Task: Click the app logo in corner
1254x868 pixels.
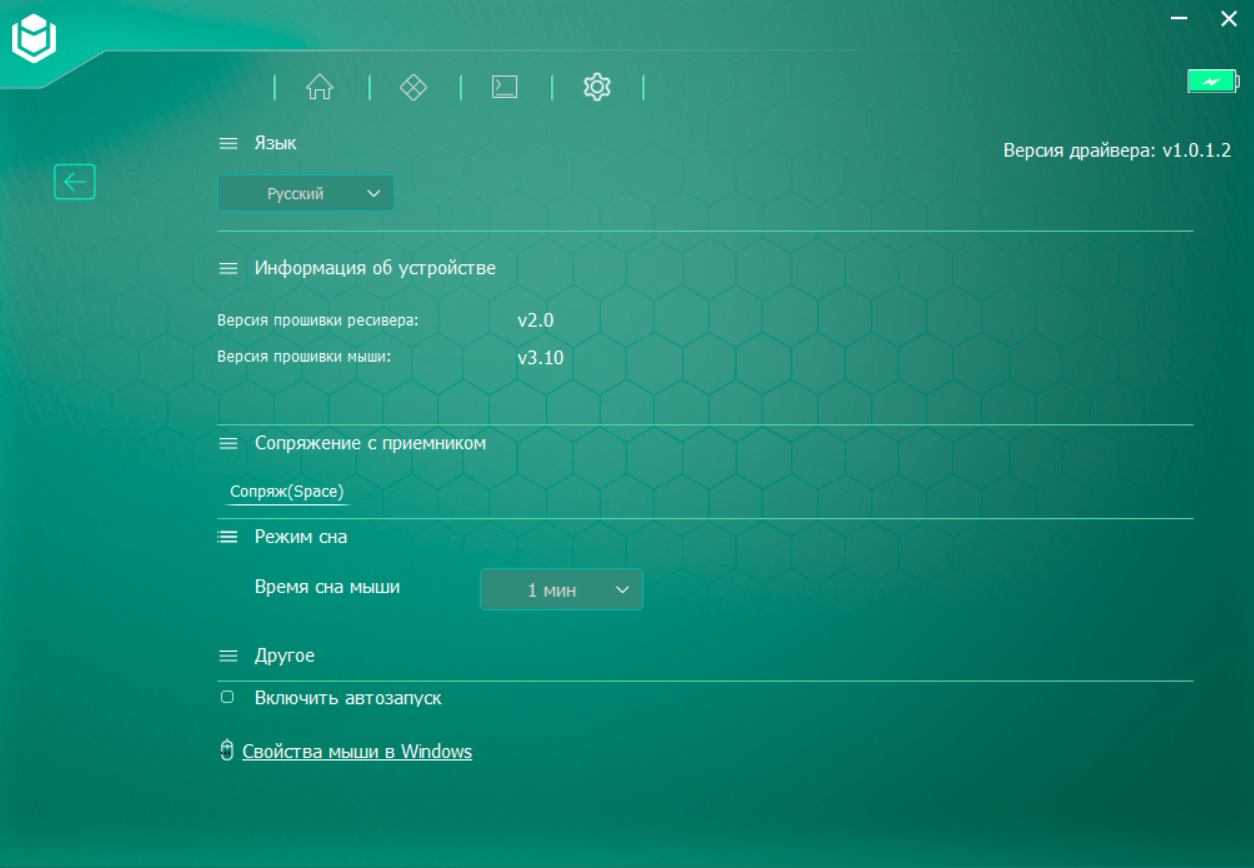Action: point(34,39)
